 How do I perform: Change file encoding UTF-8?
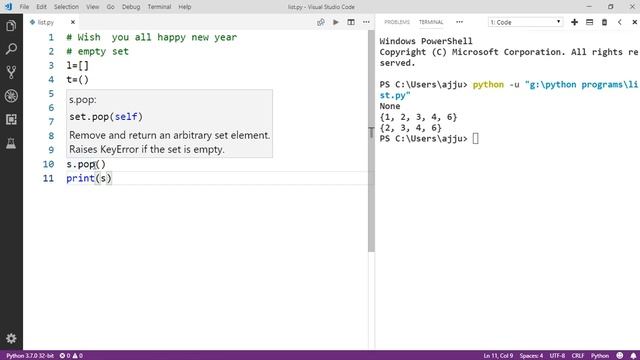click(557, 356)
